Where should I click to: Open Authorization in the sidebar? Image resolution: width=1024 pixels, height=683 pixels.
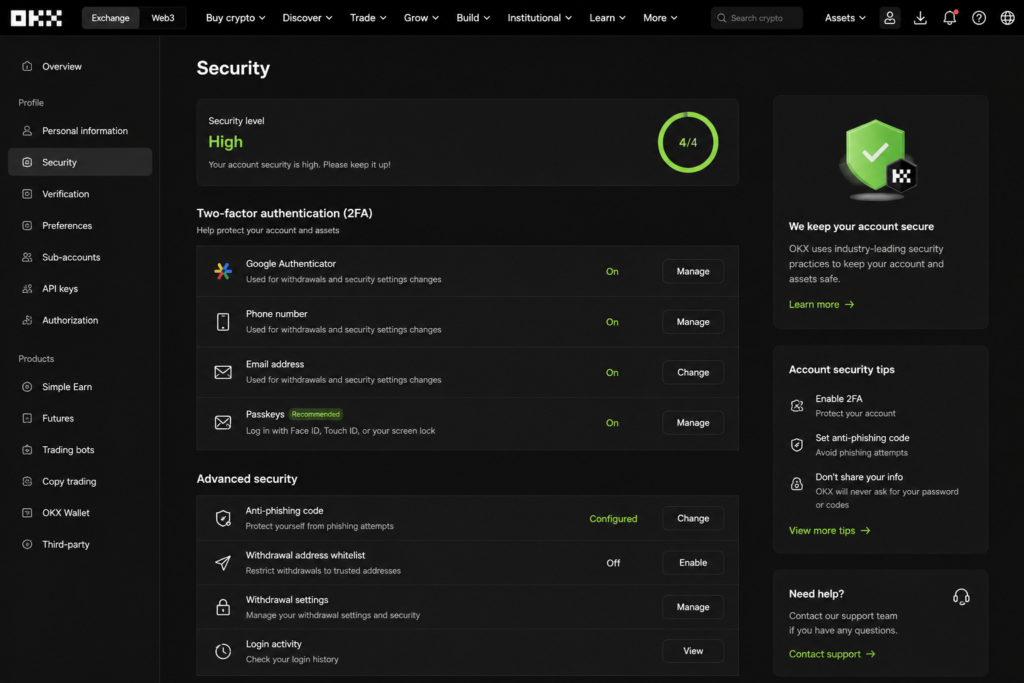pyautogui.click(x=80, y=320)
